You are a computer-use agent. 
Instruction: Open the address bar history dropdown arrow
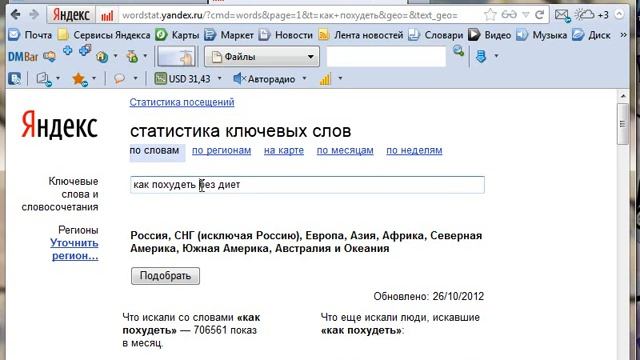click(526, 15)
